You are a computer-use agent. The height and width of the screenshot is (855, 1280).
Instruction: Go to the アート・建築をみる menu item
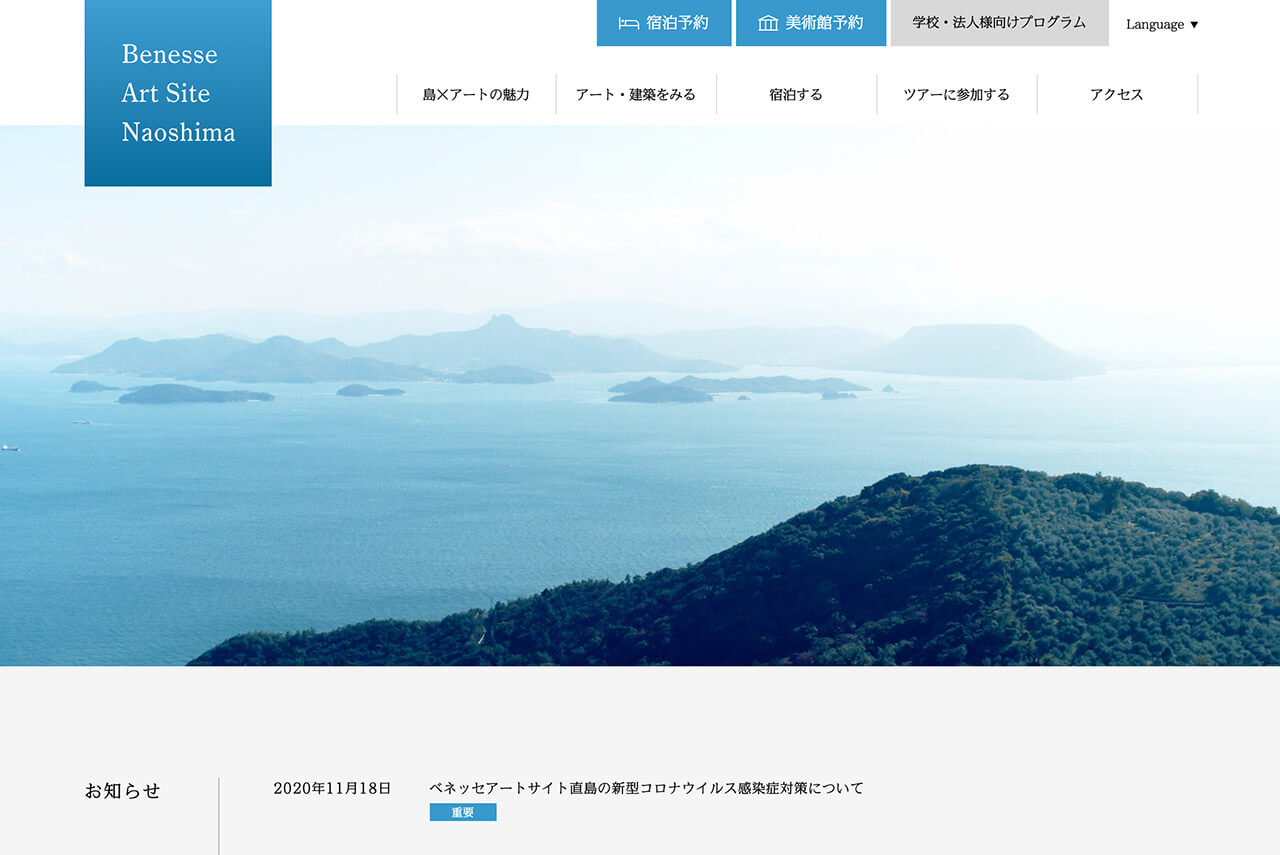pyautogui.click(x=636, y=95)
